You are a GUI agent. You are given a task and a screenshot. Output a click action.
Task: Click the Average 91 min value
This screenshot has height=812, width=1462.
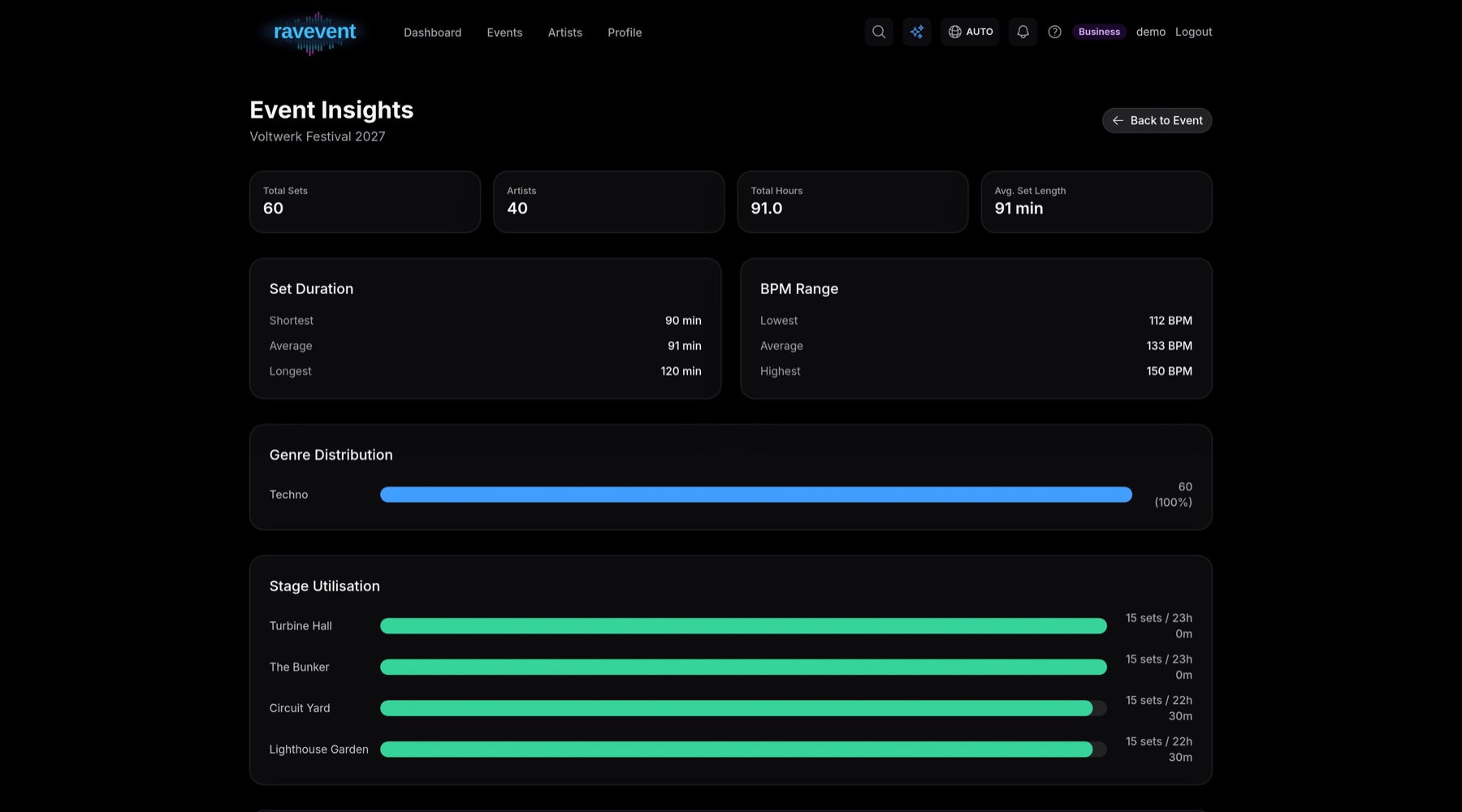point(685,346)
